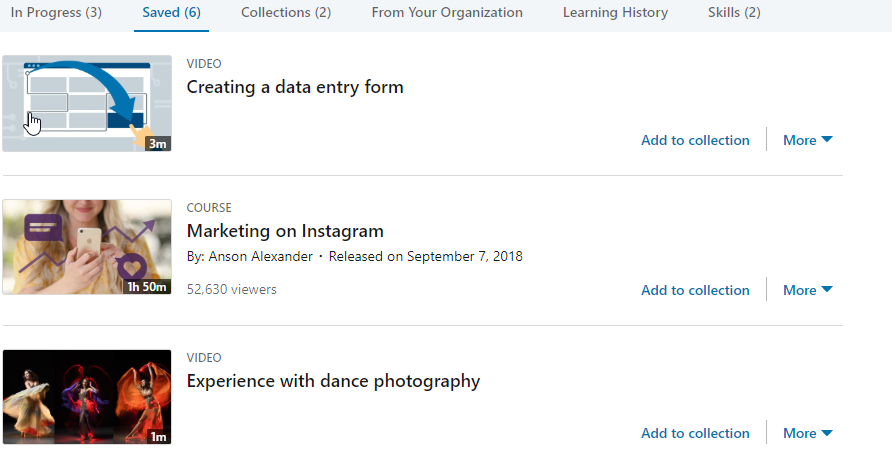This screenshot has height=467, width=892.
Task: Open the From Your Organization tab
Action: click(x=447, y=13)
